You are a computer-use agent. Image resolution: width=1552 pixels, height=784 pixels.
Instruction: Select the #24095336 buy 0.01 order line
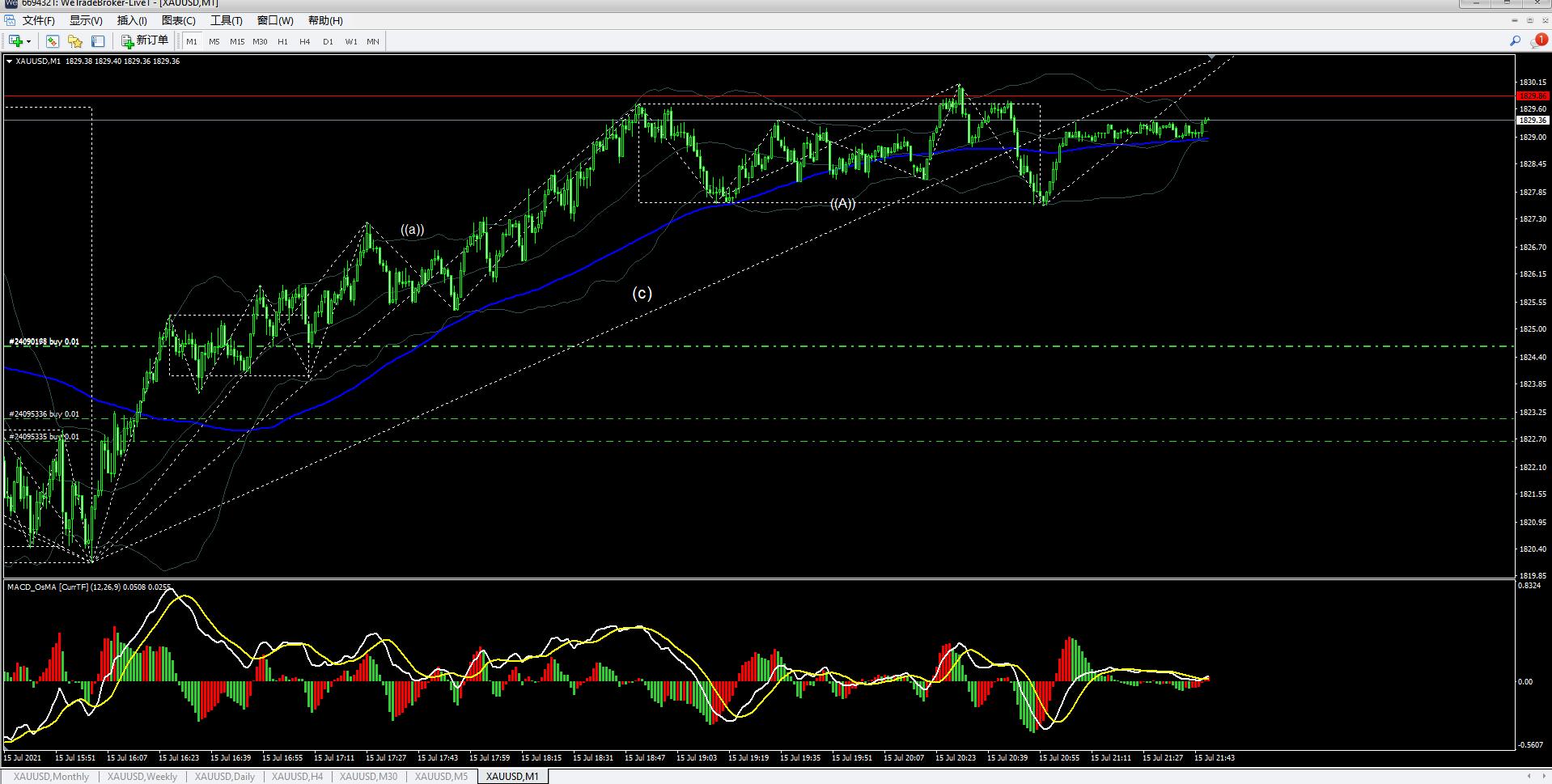click(x=45, y=414)
